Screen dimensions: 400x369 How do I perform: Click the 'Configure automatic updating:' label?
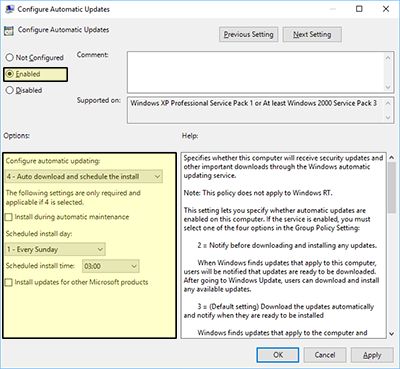pos(53,161)
